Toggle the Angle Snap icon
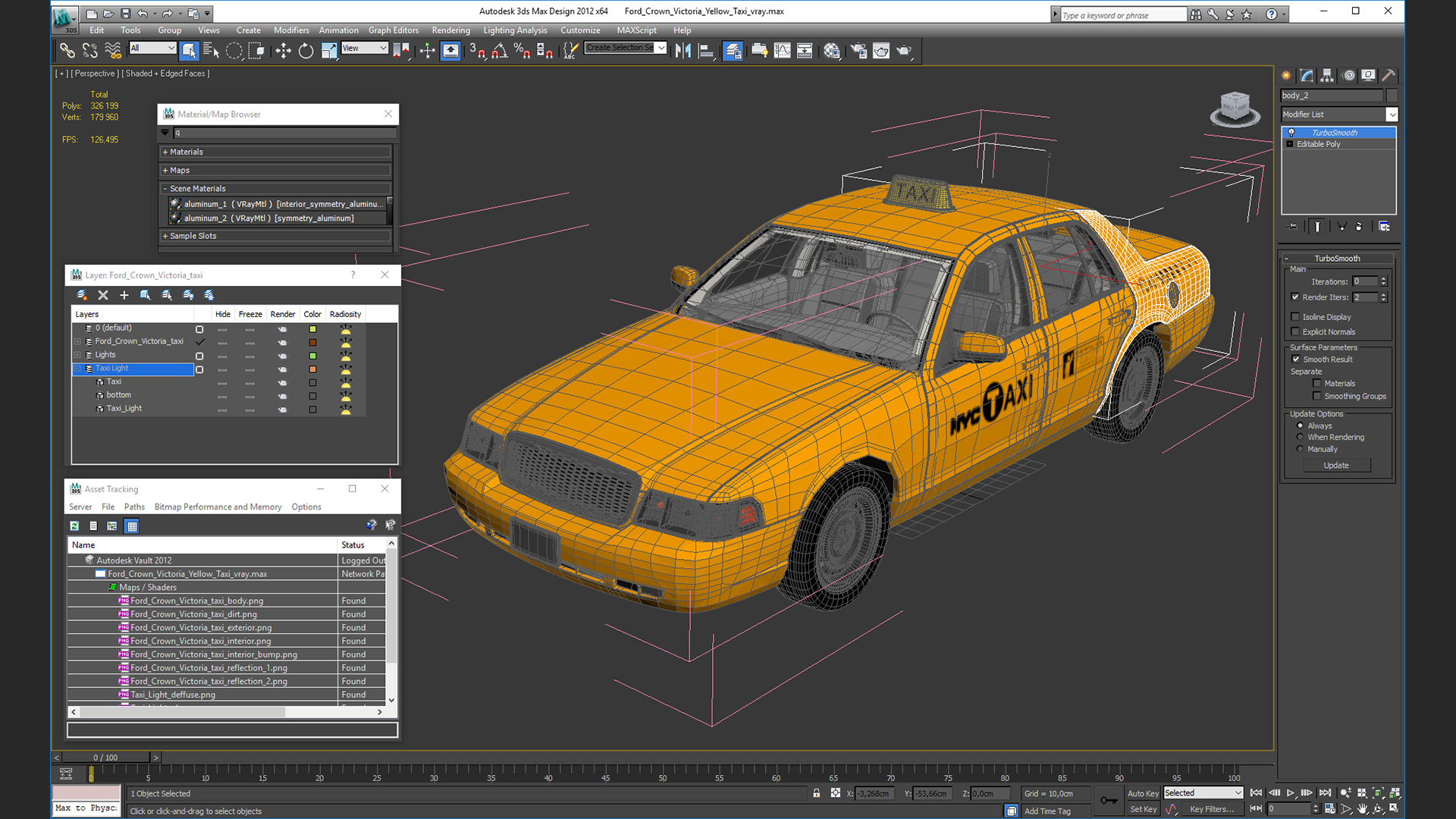 tap(500, 51)
